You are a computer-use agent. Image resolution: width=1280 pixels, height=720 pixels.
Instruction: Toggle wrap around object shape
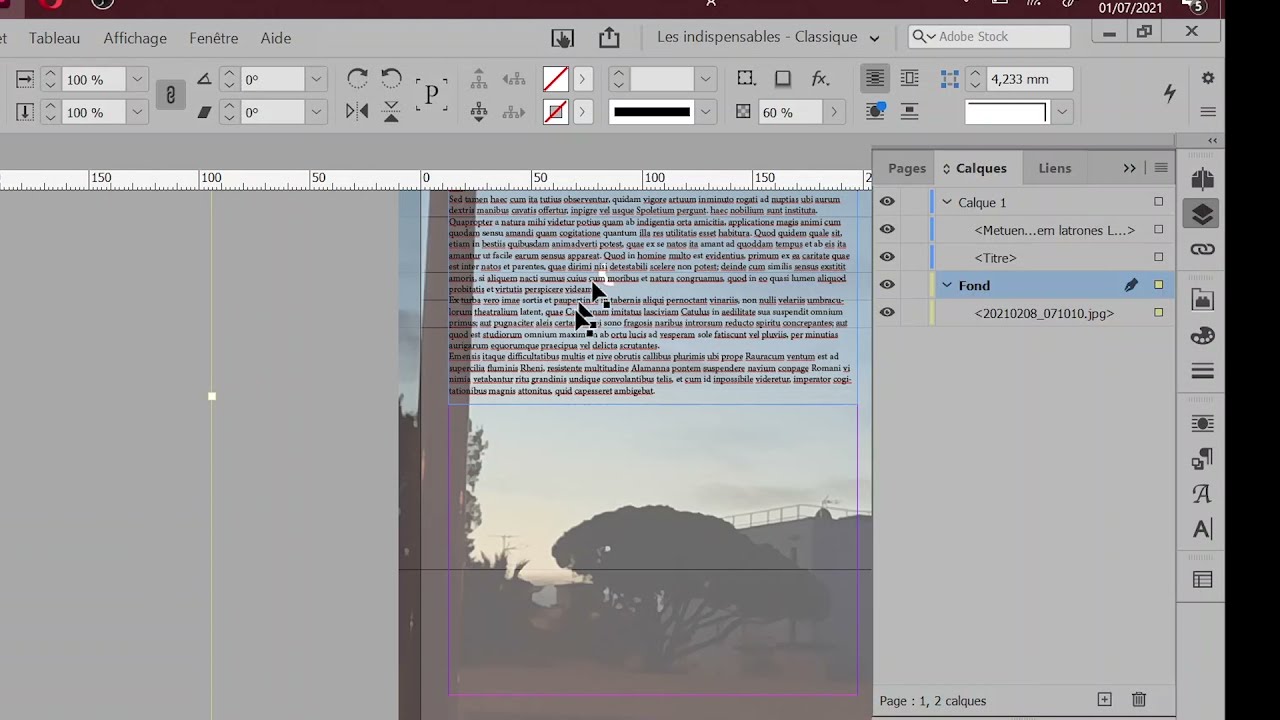coord(875,112)
